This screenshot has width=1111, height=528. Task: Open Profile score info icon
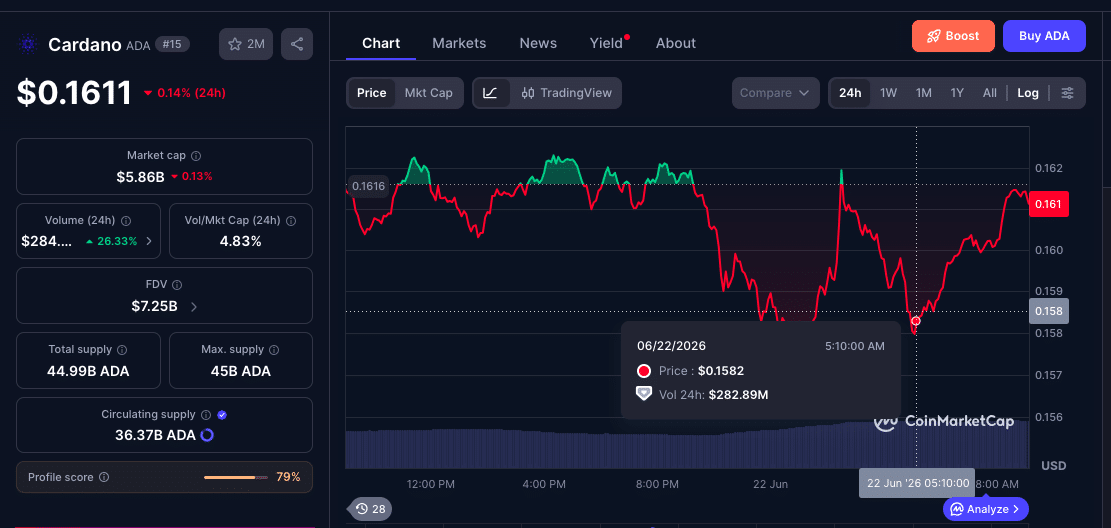(104, 478)
